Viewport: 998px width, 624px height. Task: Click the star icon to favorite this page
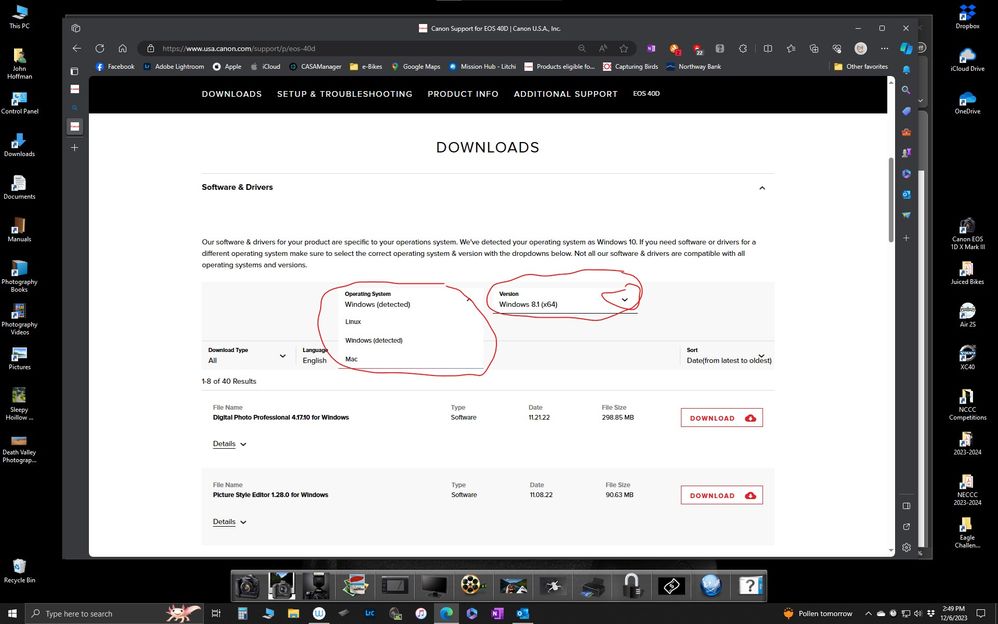click(624, 48)
